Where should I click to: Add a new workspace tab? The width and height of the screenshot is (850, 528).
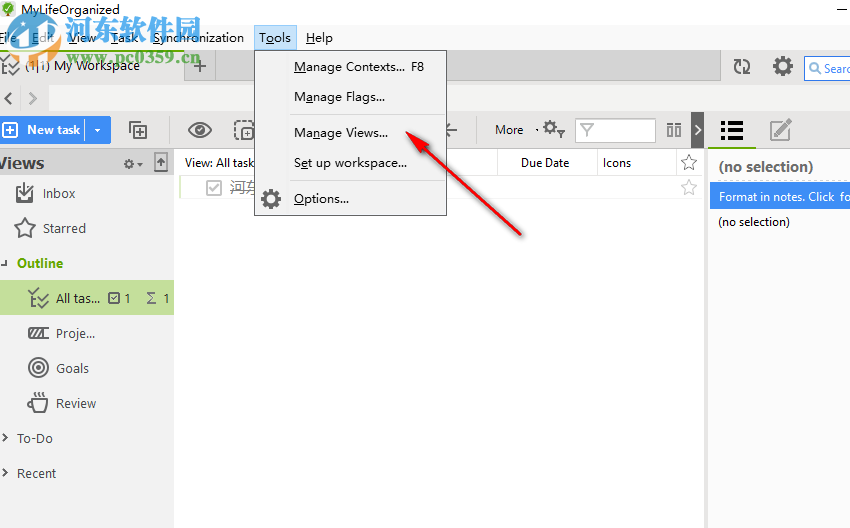pyautogui.click(x=199, y=66)
